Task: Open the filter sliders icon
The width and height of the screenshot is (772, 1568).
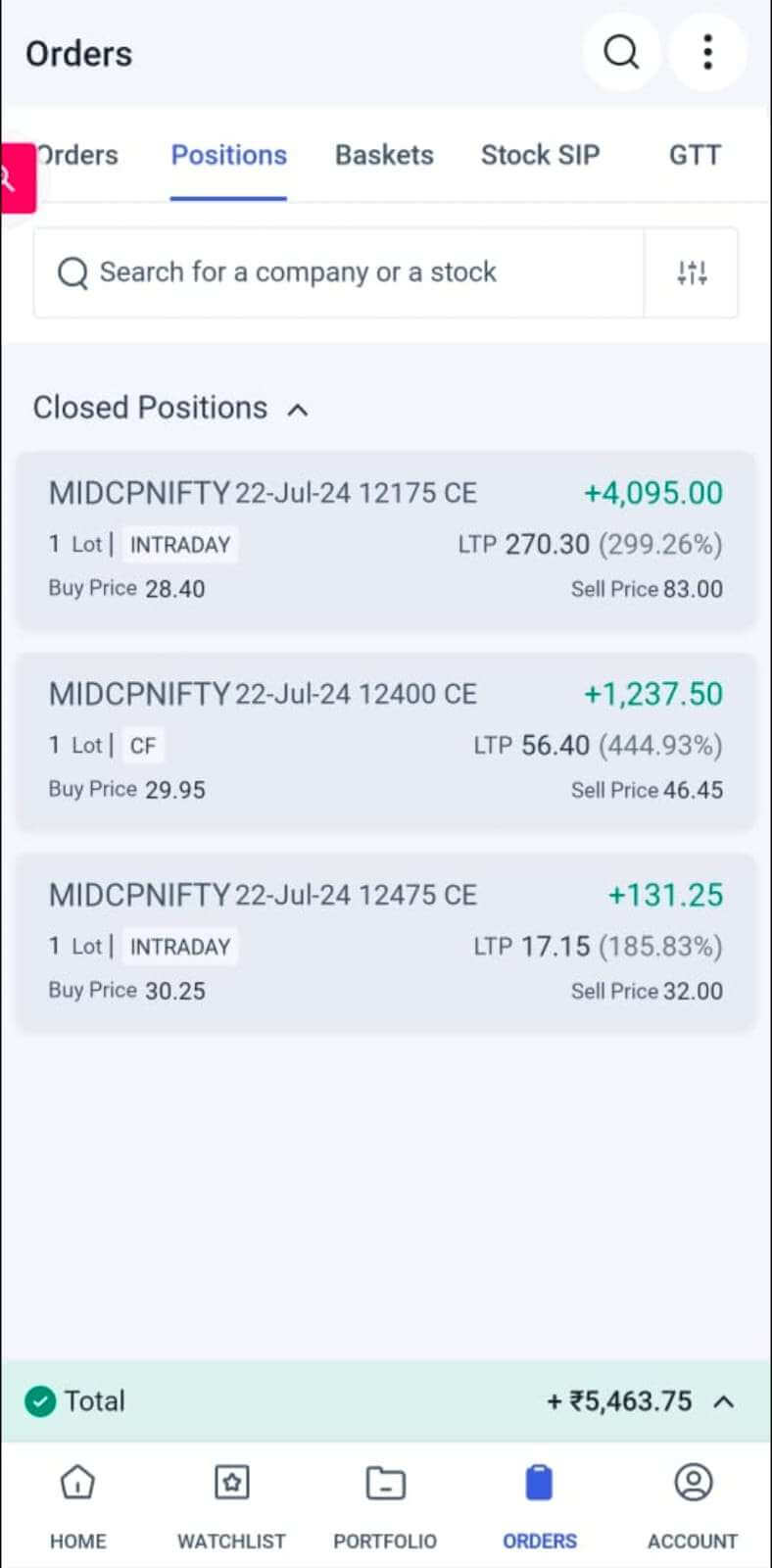Action: pyautogui.click(x=692, y=272)
